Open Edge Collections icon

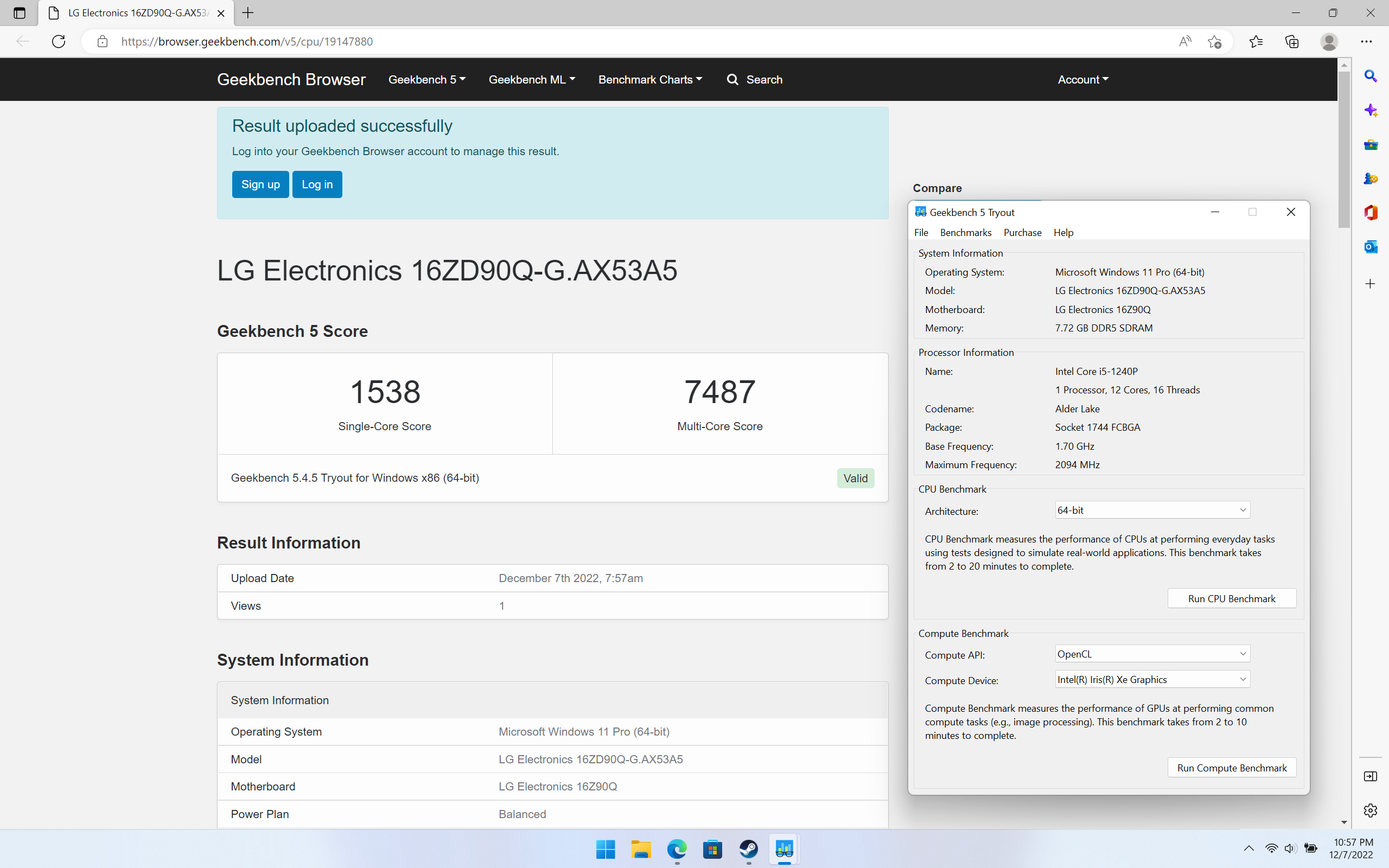[x=1291, y=41]
